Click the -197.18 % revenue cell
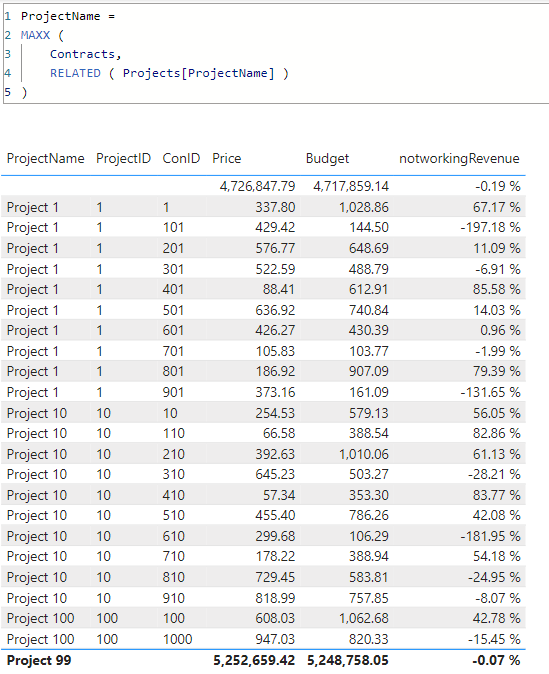The height and width of the screenshot is (674, 549). 490,227
